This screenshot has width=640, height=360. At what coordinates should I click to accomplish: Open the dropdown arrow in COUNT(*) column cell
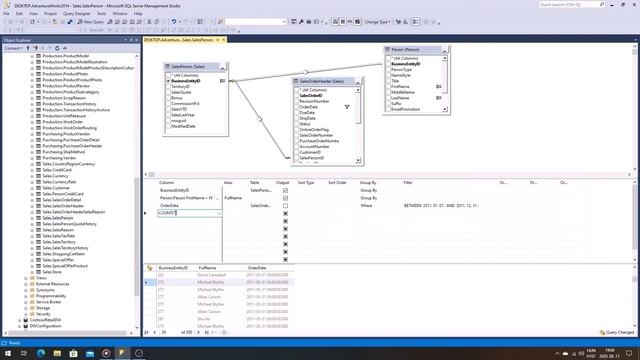[219, 213]
